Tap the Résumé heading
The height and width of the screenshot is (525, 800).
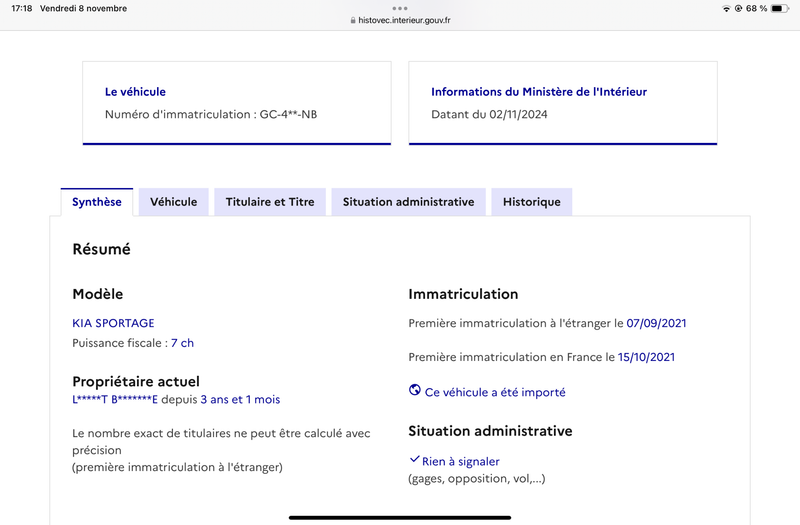[102, 249]
